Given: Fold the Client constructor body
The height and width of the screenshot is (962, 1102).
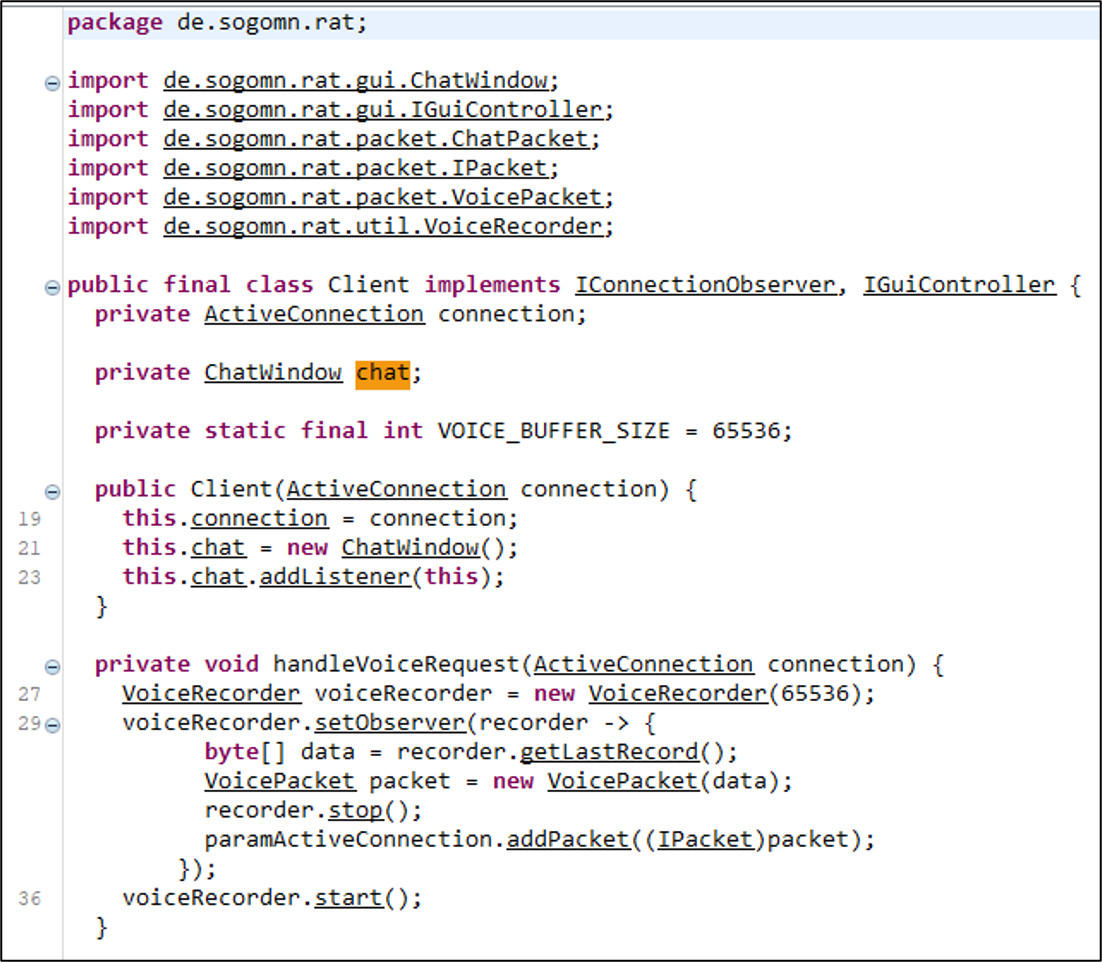Looking at the screenshot, I should pos(52,492).
